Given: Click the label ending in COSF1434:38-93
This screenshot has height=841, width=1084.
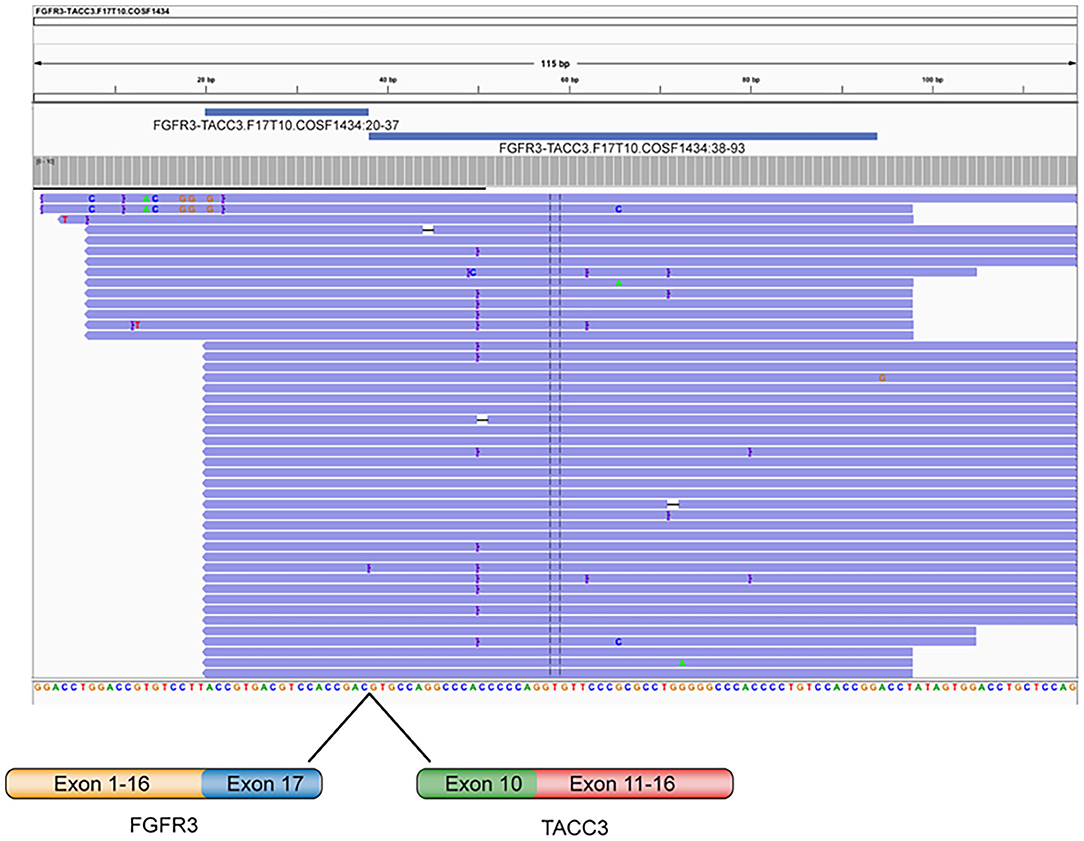Looking at the screenshot, I should pos(622,149).
